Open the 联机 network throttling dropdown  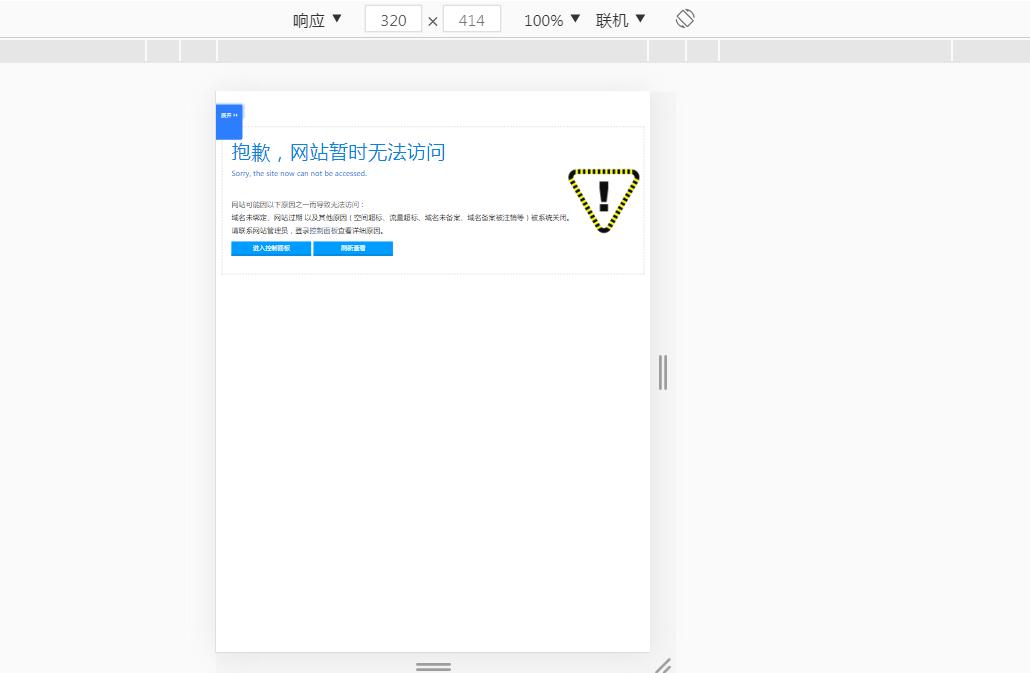[x=620, y=20]
